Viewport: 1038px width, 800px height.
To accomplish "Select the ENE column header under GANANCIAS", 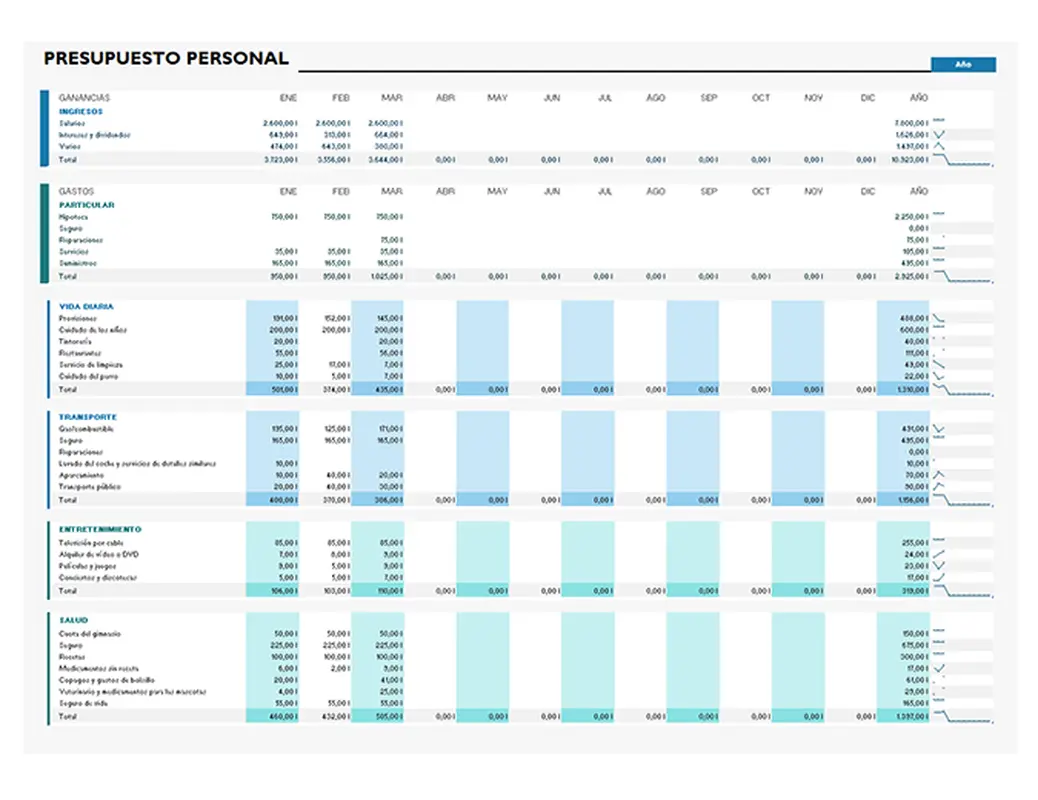I will pos(288,98).
